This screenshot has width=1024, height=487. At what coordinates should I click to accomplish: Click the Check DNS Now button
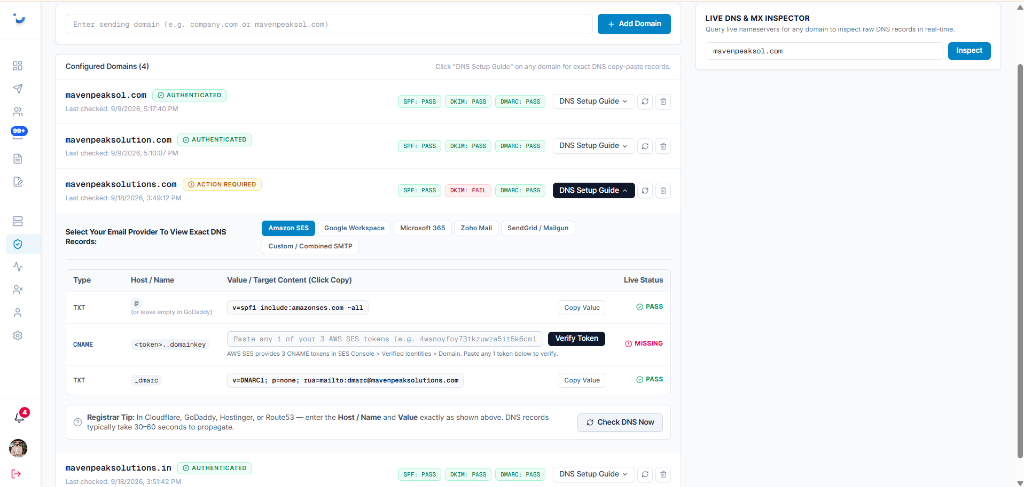coord(620,422)
